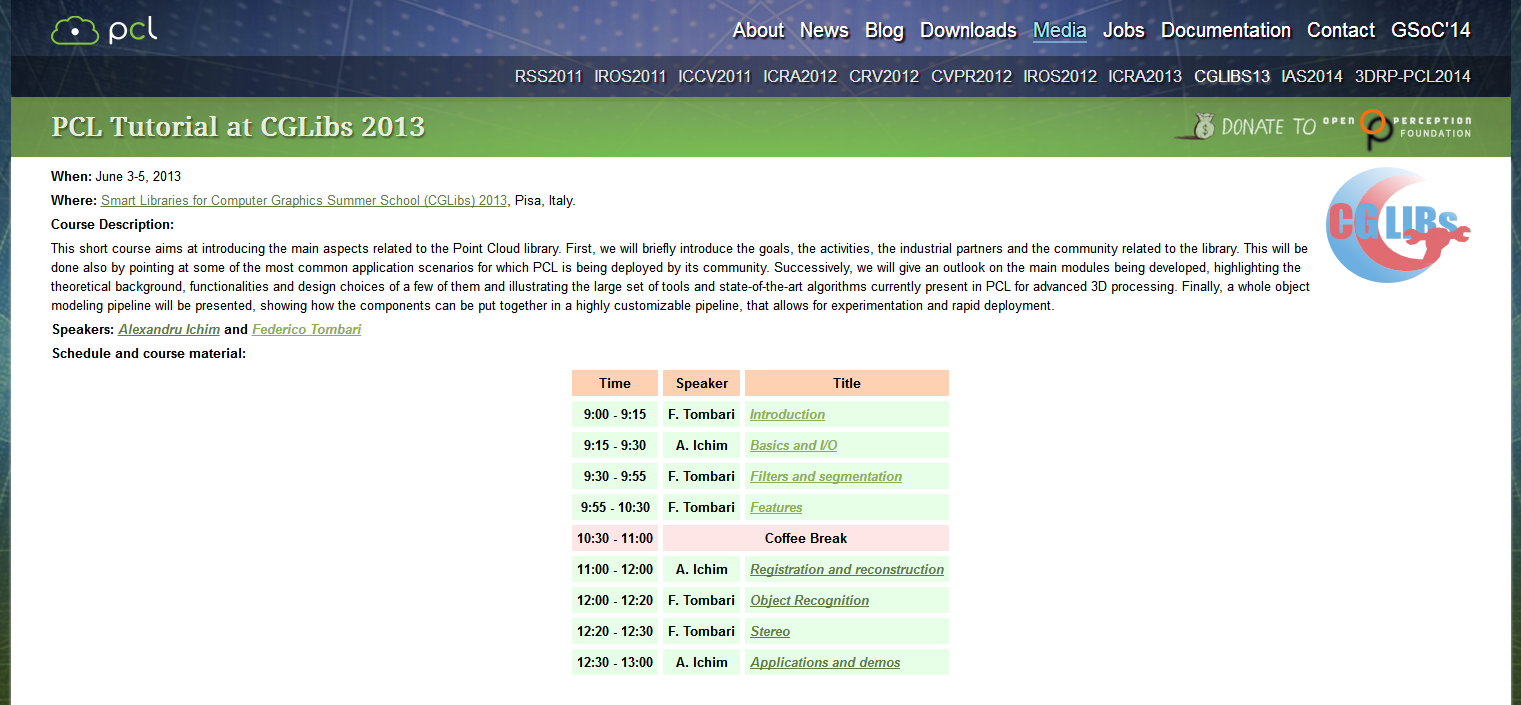Viewport: 1521px width, 705px height.
Task: Open the CVPR2012 submenu link
Action: [x=971, y=76]
